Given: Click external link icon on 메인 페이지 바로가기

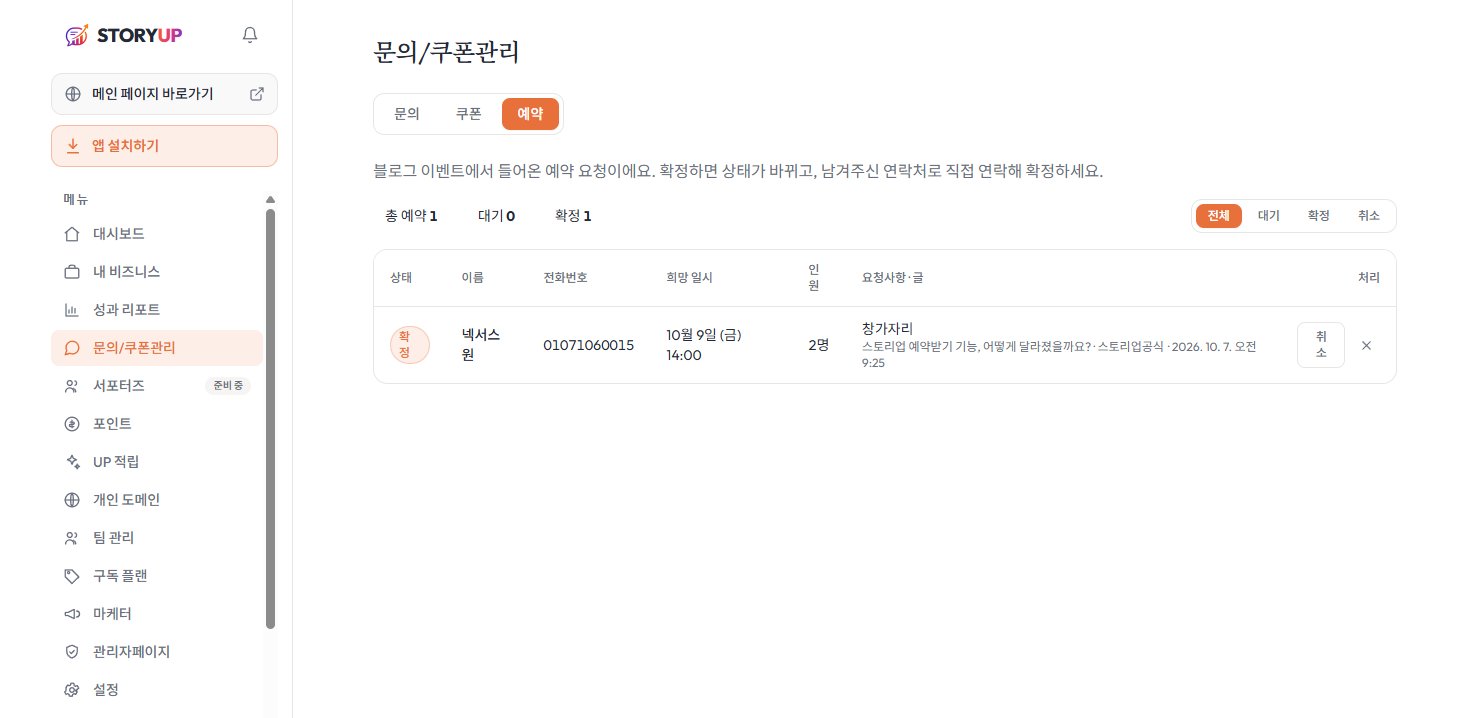Looking at the screenshot, I should coord(257,94).
